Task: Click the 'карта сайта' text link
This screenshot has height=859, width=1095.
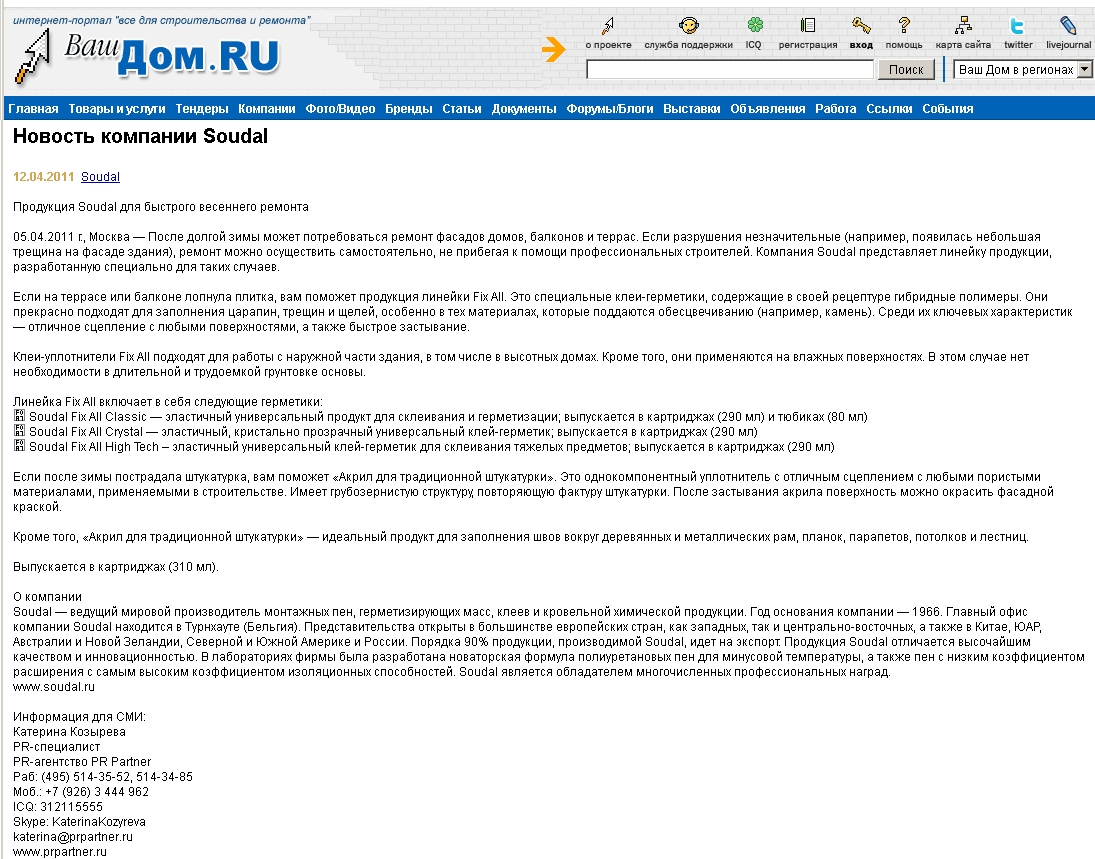Action: click(x=963, y=45)
